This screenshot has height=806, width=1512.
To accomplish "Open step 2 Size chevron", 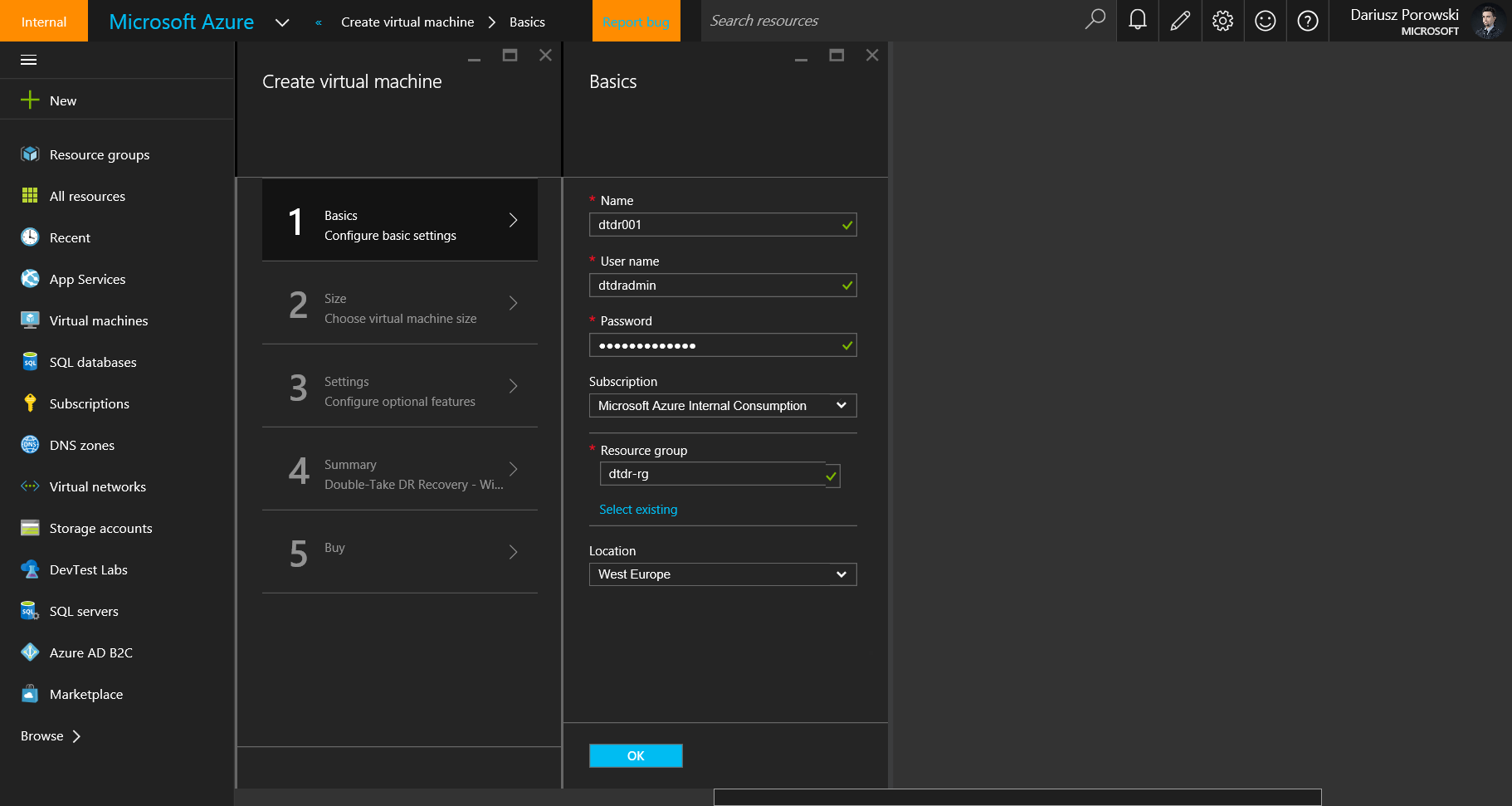I will pos(514,303).
